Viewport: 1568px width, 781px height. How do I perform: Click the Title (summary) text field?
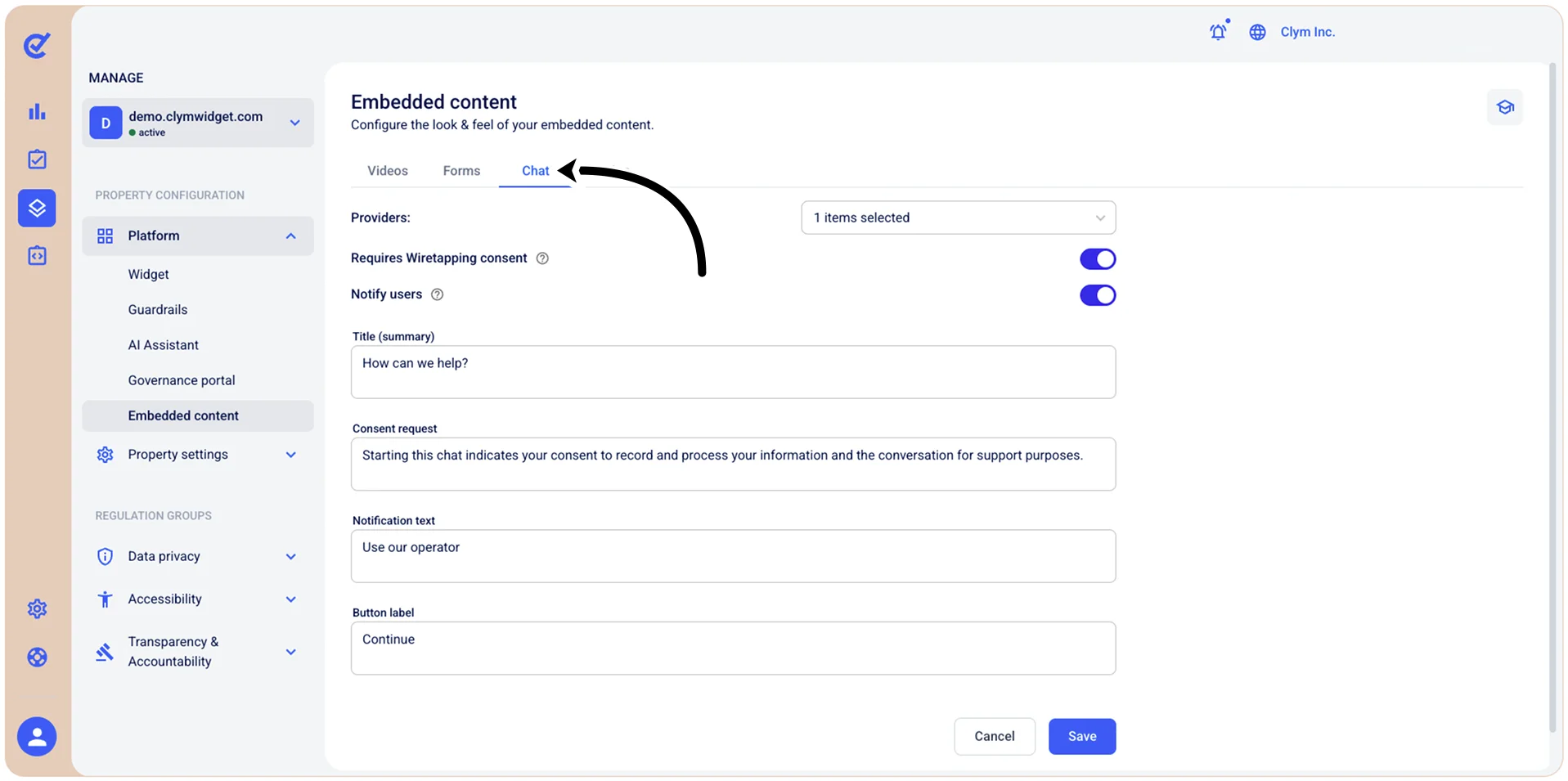point(734,372)
